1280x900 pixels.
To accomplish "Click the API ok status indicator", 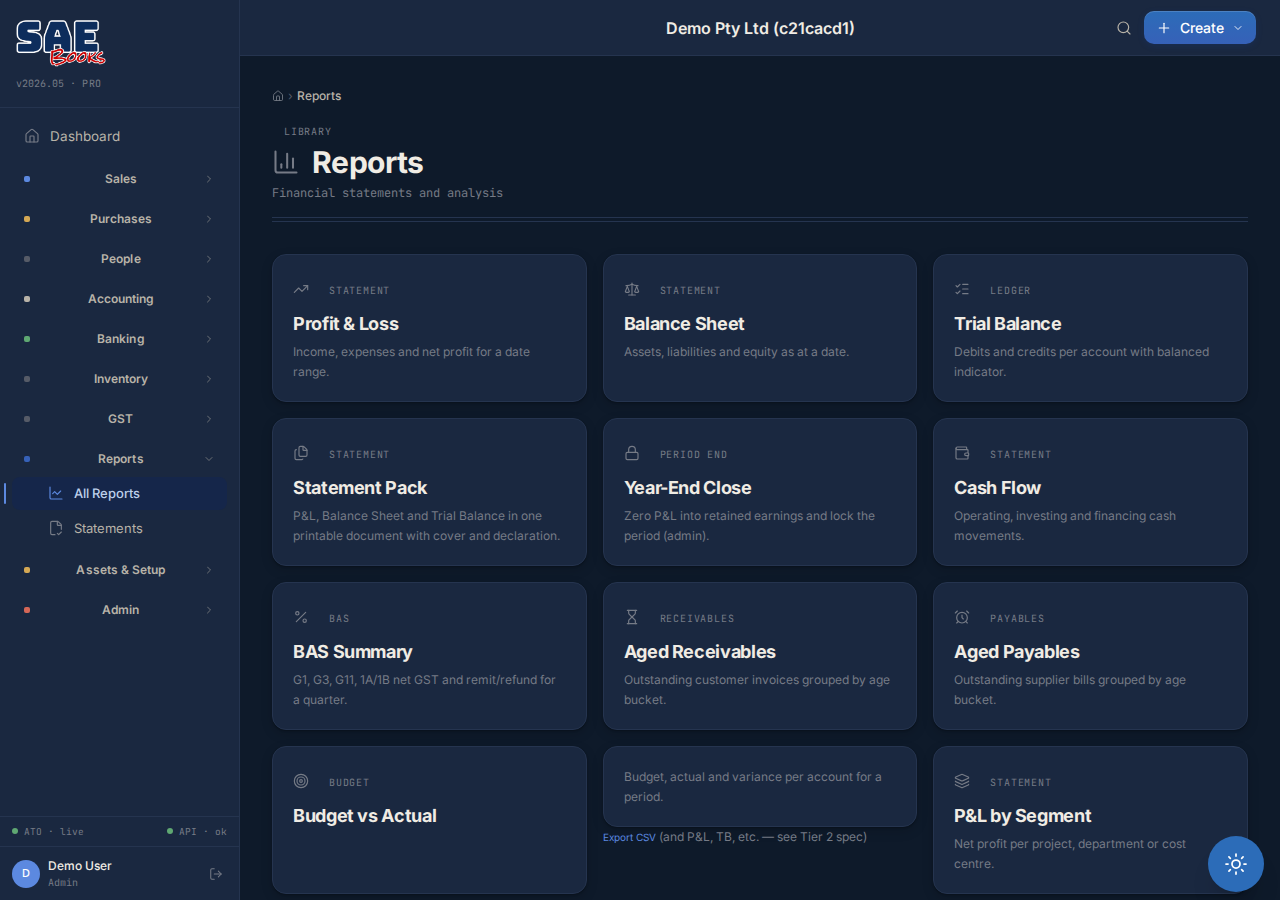I will click(197, 831).
